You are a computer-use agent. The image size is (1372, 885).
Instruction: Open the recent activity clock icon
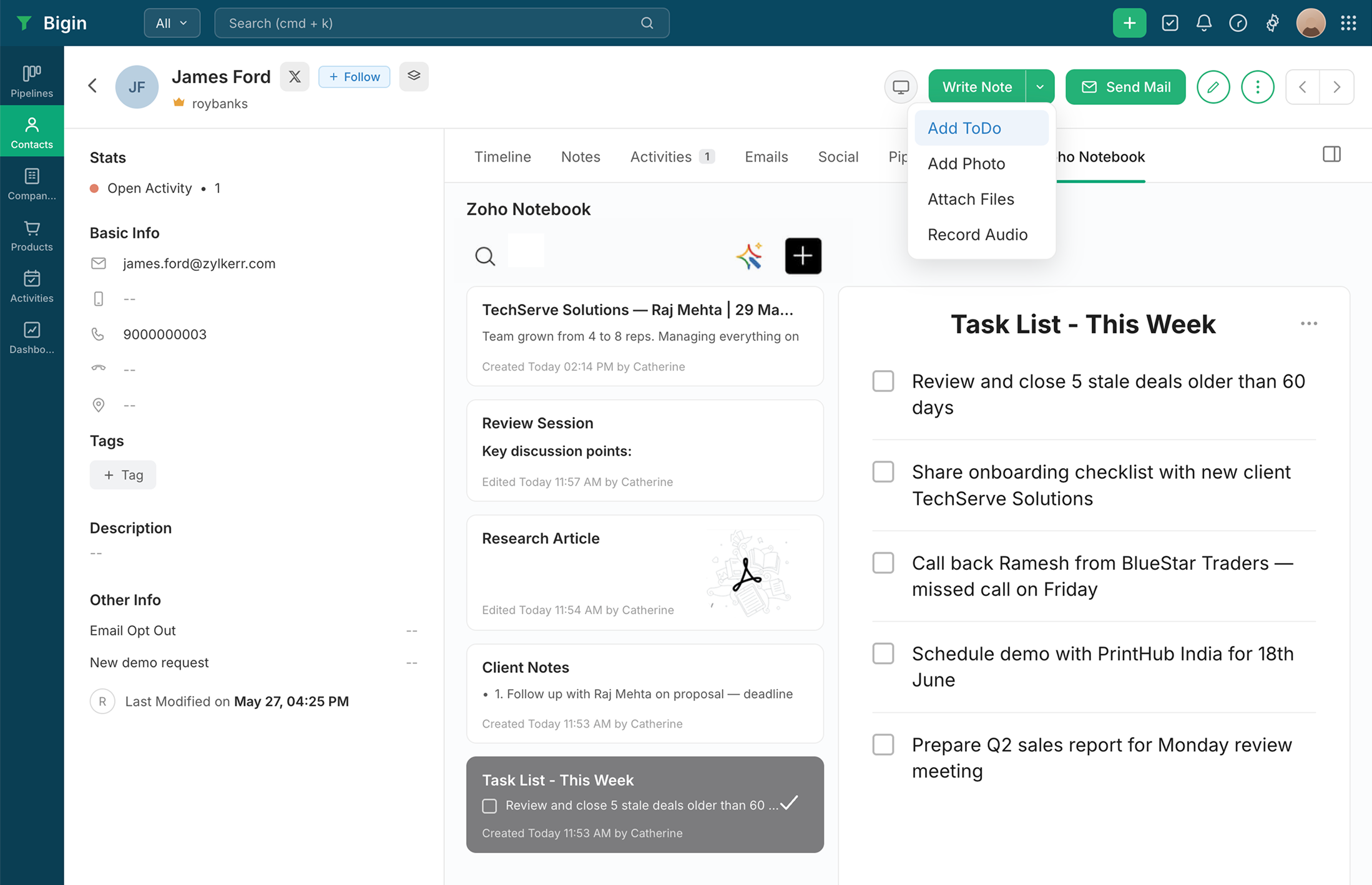pyautogui.click(x=1238, y=23)
